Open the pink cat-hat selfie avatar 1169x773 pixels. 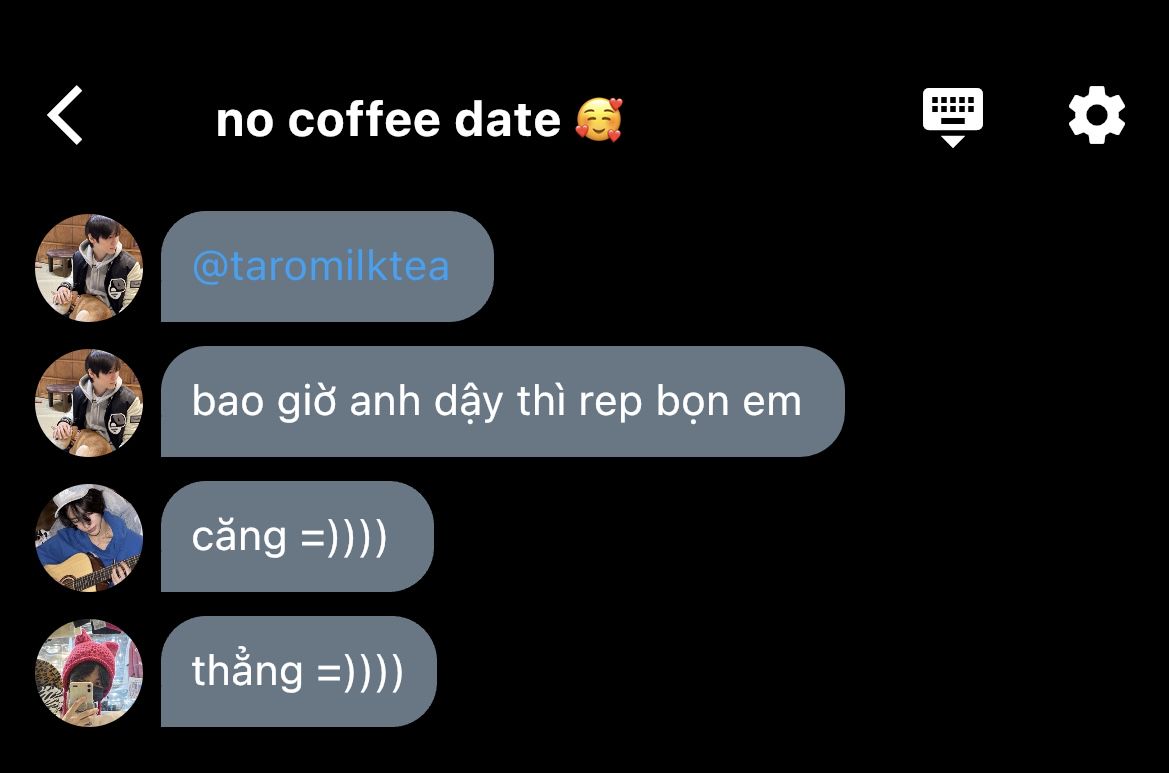[89, 672]
